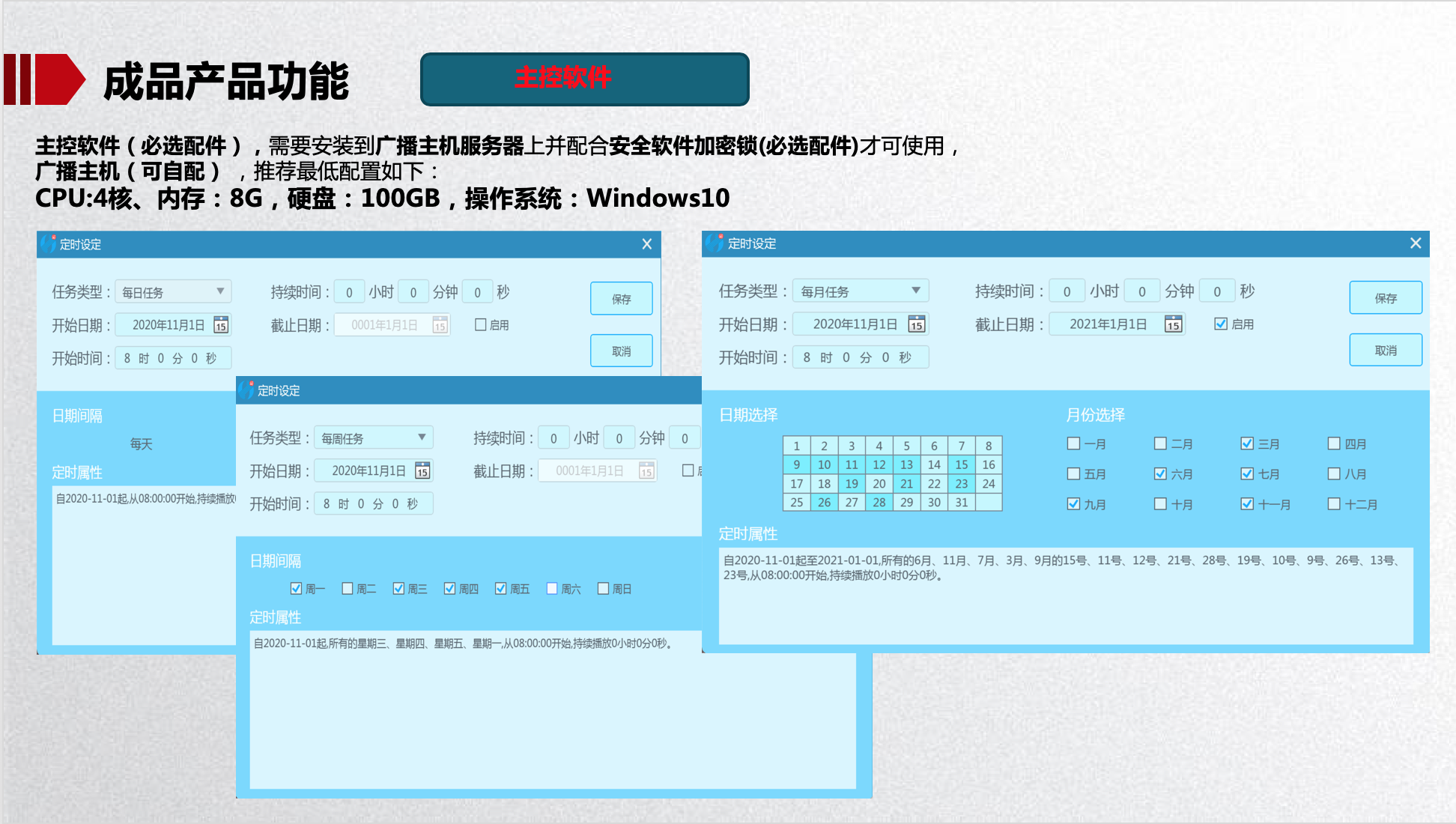Expand the 每月任务 task type dropdown

pos(915,291)
